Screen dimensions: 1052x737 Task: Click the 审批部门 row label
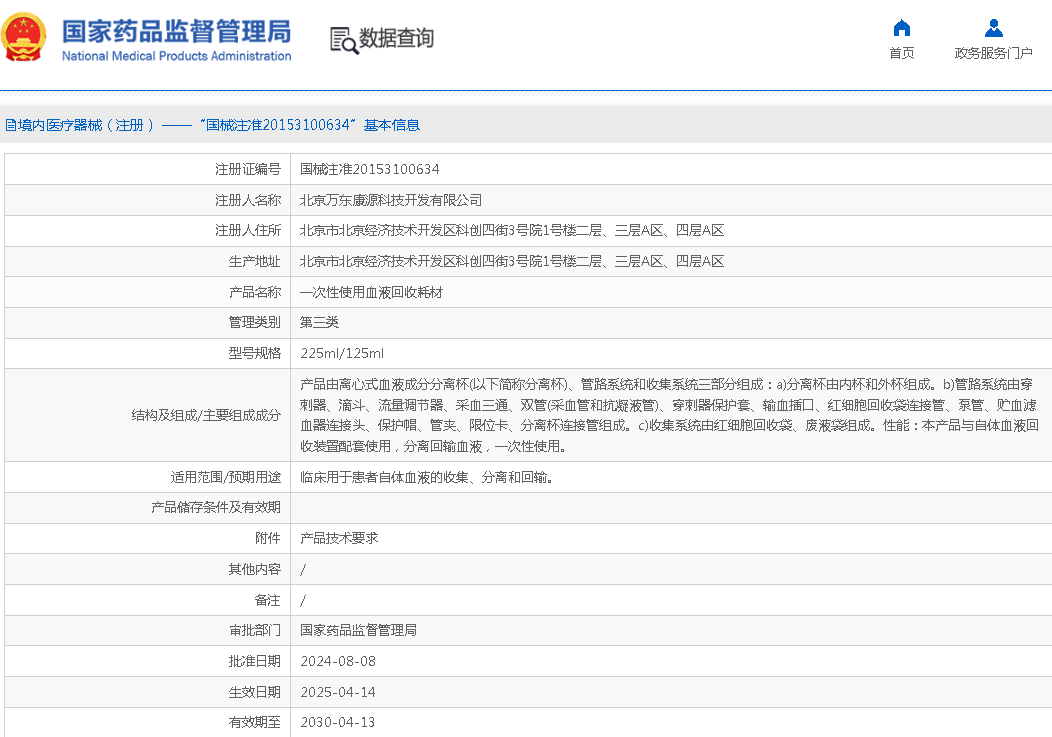[254, 630]
